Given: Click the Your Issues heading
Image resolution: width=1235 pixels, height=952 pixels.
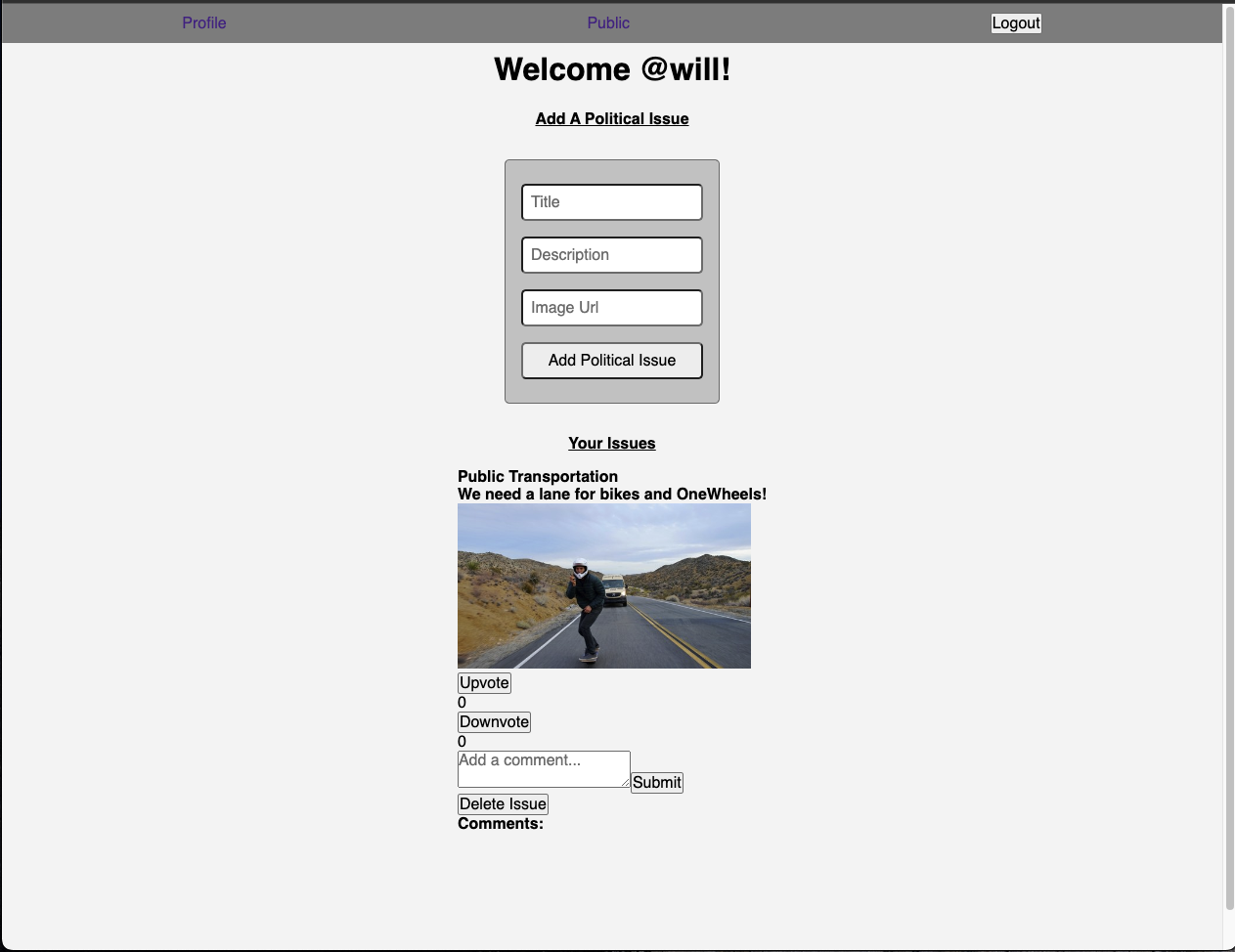Looking at the screenshot, I should 610,444.
